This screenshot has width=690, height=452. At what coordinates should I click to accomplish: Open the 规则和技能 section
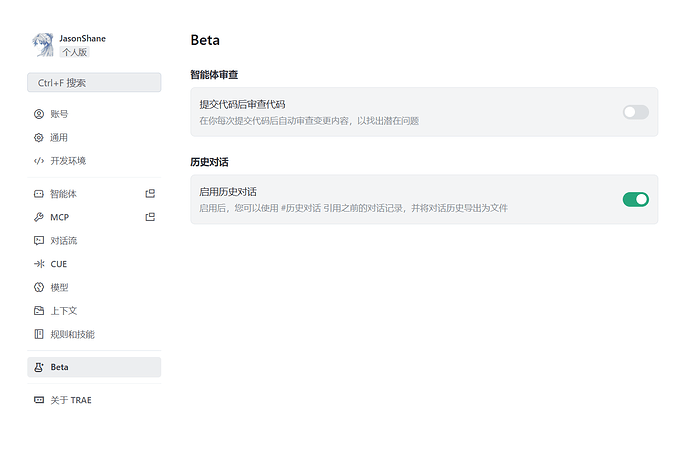tap(94, 334)
